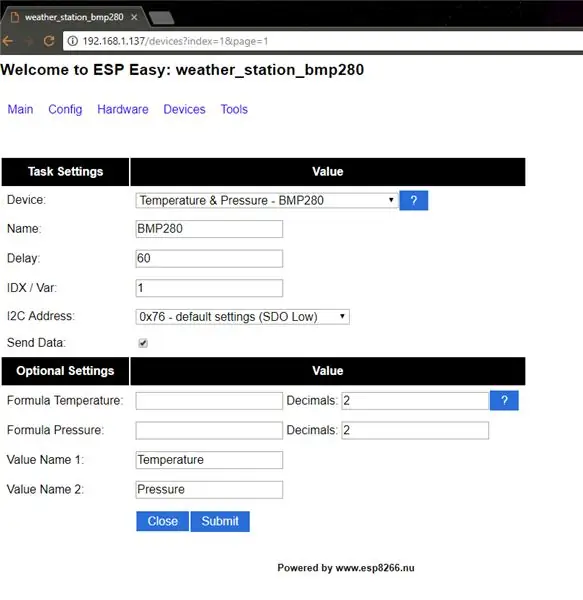583x600 pixels.
Task: Open the Main menu link
Action: coord(20,109)
